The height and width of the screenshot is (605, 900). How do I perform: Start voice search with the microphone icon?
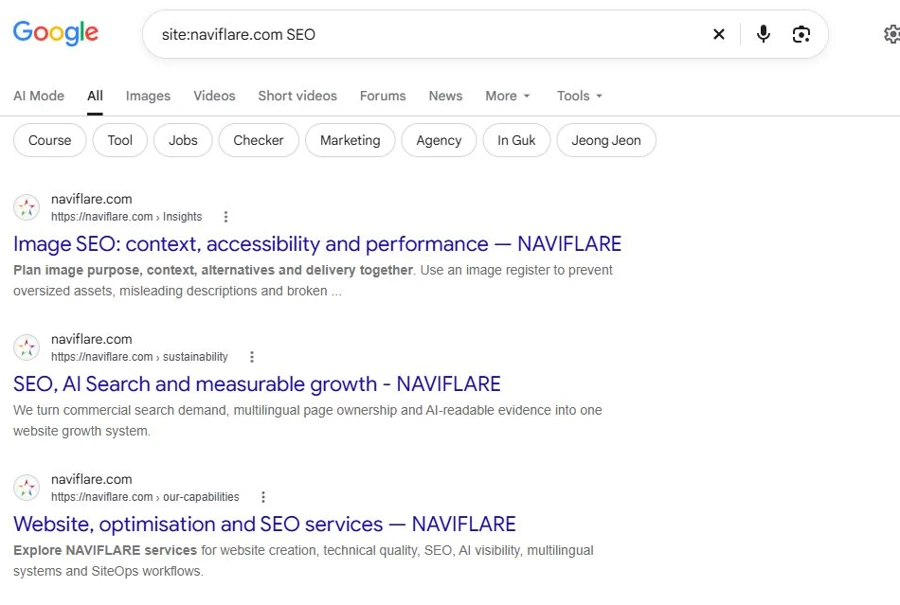pyautogui.click(x=763, y=34)
